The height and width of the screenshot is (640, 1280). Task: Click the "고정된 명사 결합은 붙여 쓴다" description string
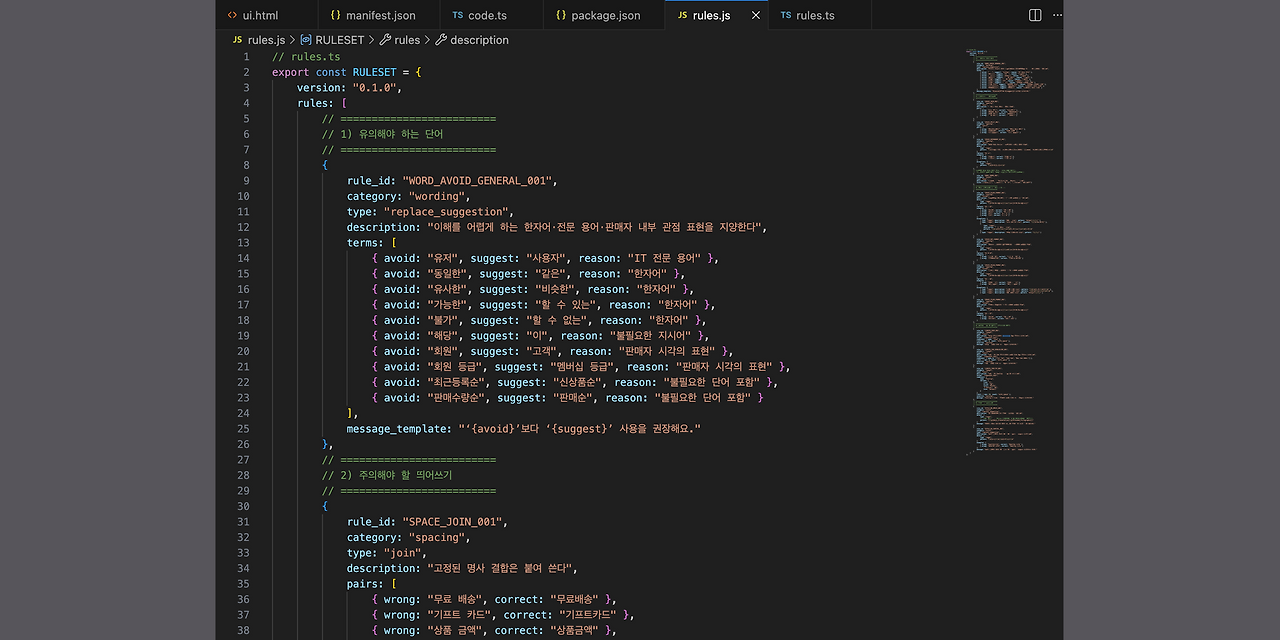point(499,568)
